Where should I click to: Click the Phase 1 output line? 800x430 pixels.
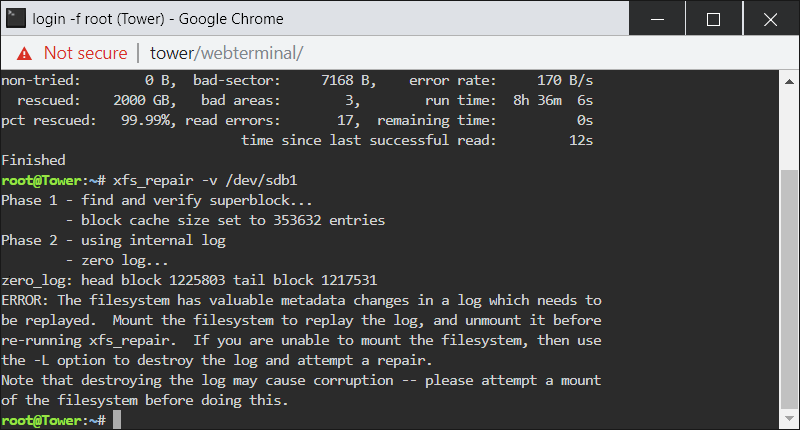tap(157, 200)
